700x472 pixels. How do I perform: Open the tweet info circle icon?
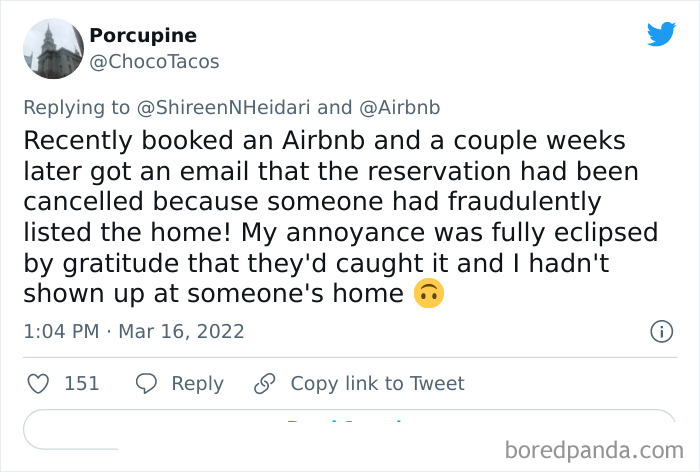tap(660, 331)
